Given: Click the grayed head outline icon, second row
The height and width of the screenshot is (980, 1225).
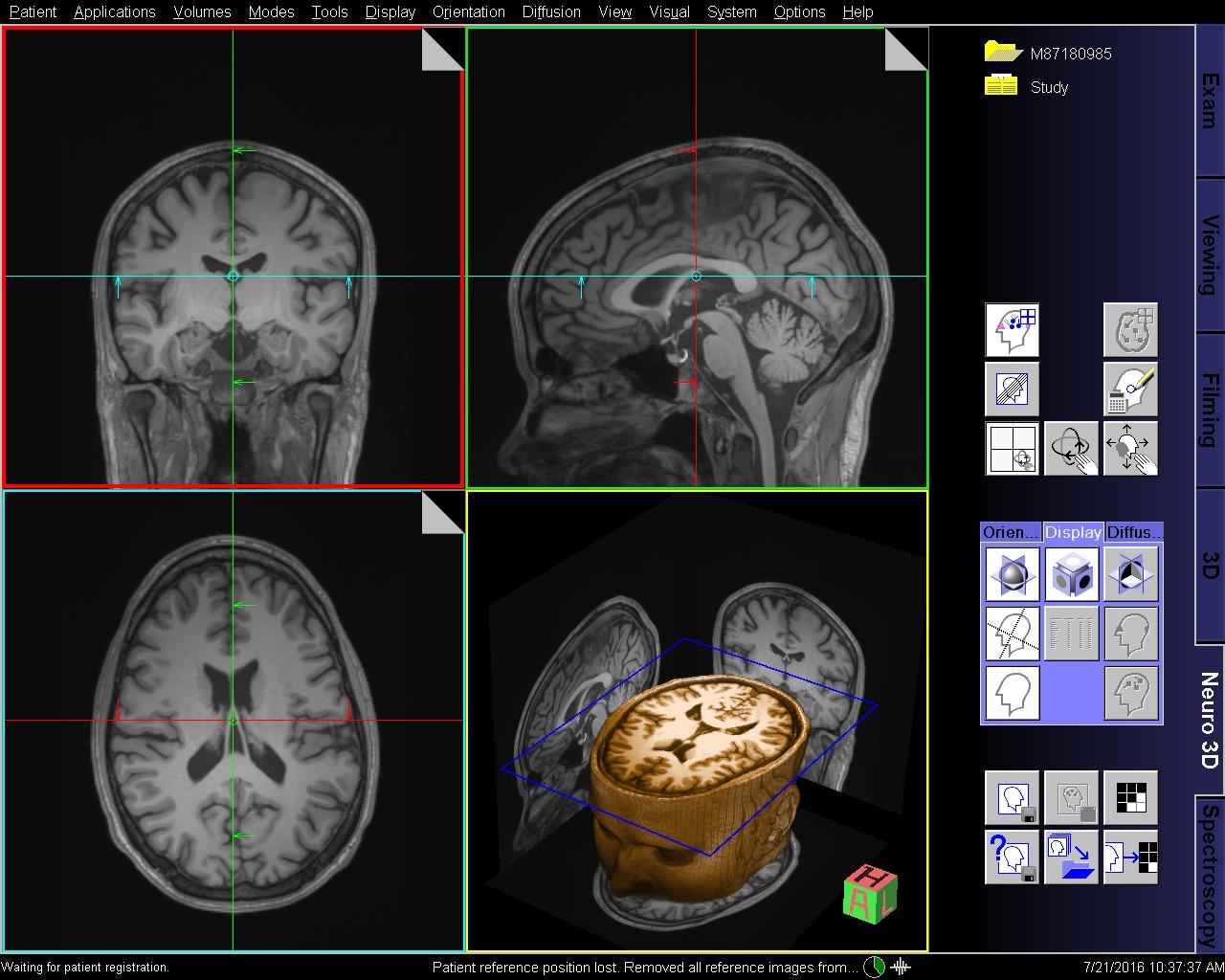Looking at the screenshot, I should [x=1130, y=633].
